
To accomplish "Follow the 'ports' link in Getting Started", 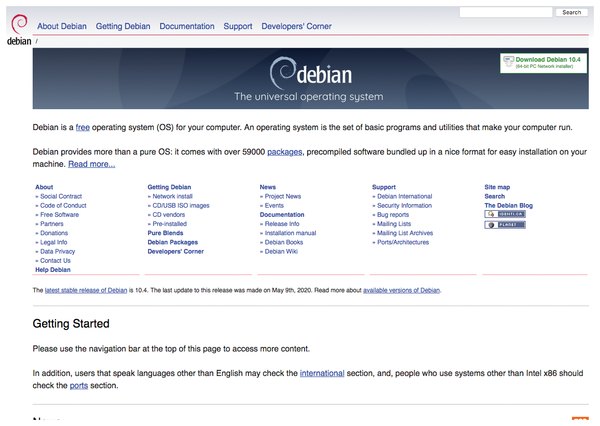I will click(79, 385).
